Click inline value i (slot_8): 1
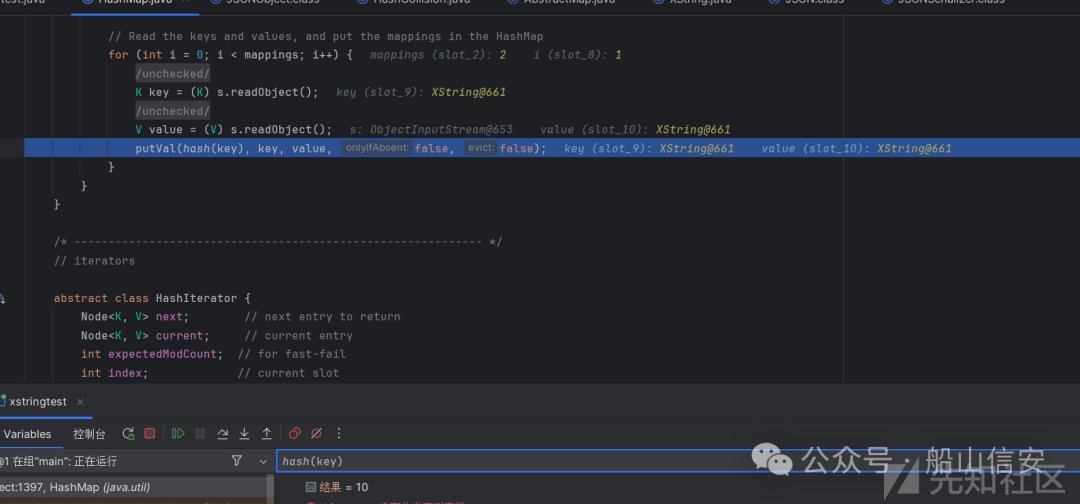Image resolution: width=1080 pixels, height=504 pixels. 577,54
